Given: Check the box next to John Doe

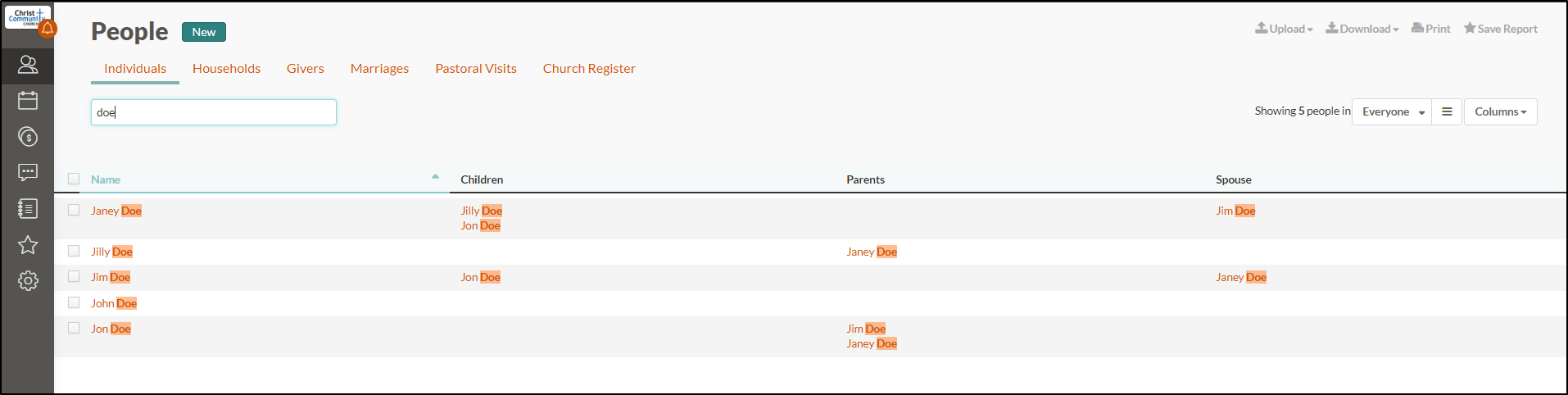Looking at the screenshot, I should (x=74, y=303).
